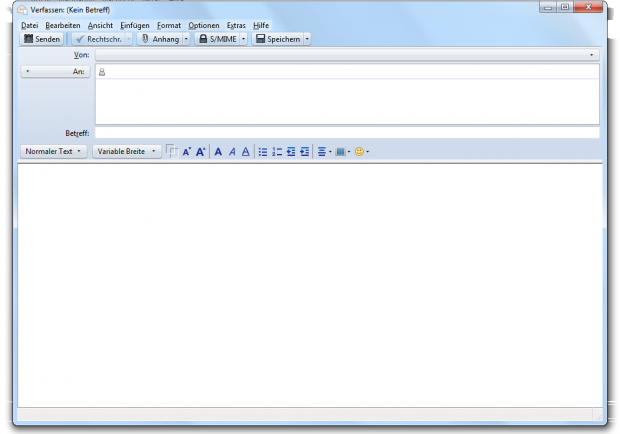
Task: Open the Hilfe menu
Action: pos(261,25)
